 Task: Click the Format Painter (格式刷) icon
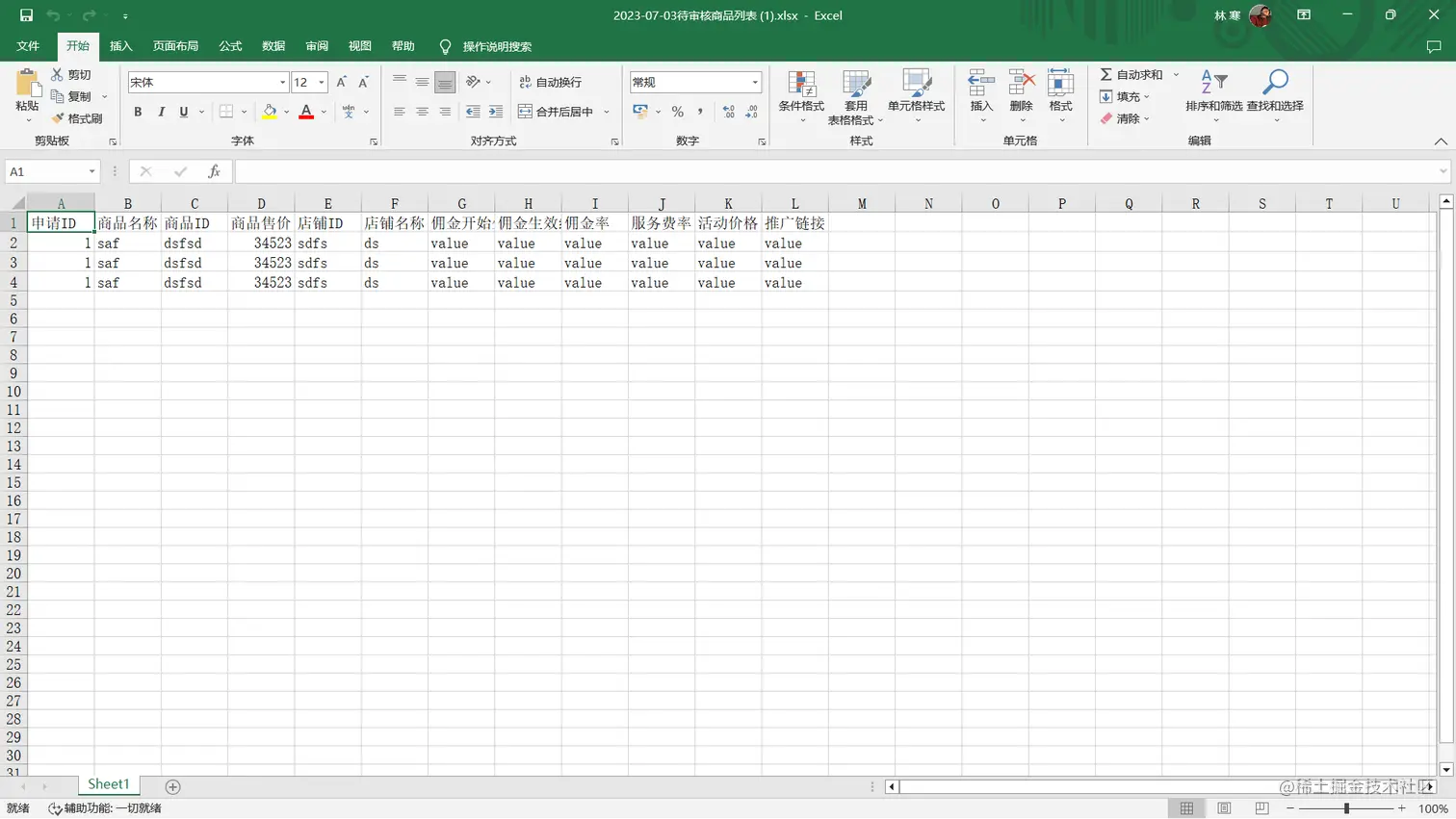[x=57, y=118]
